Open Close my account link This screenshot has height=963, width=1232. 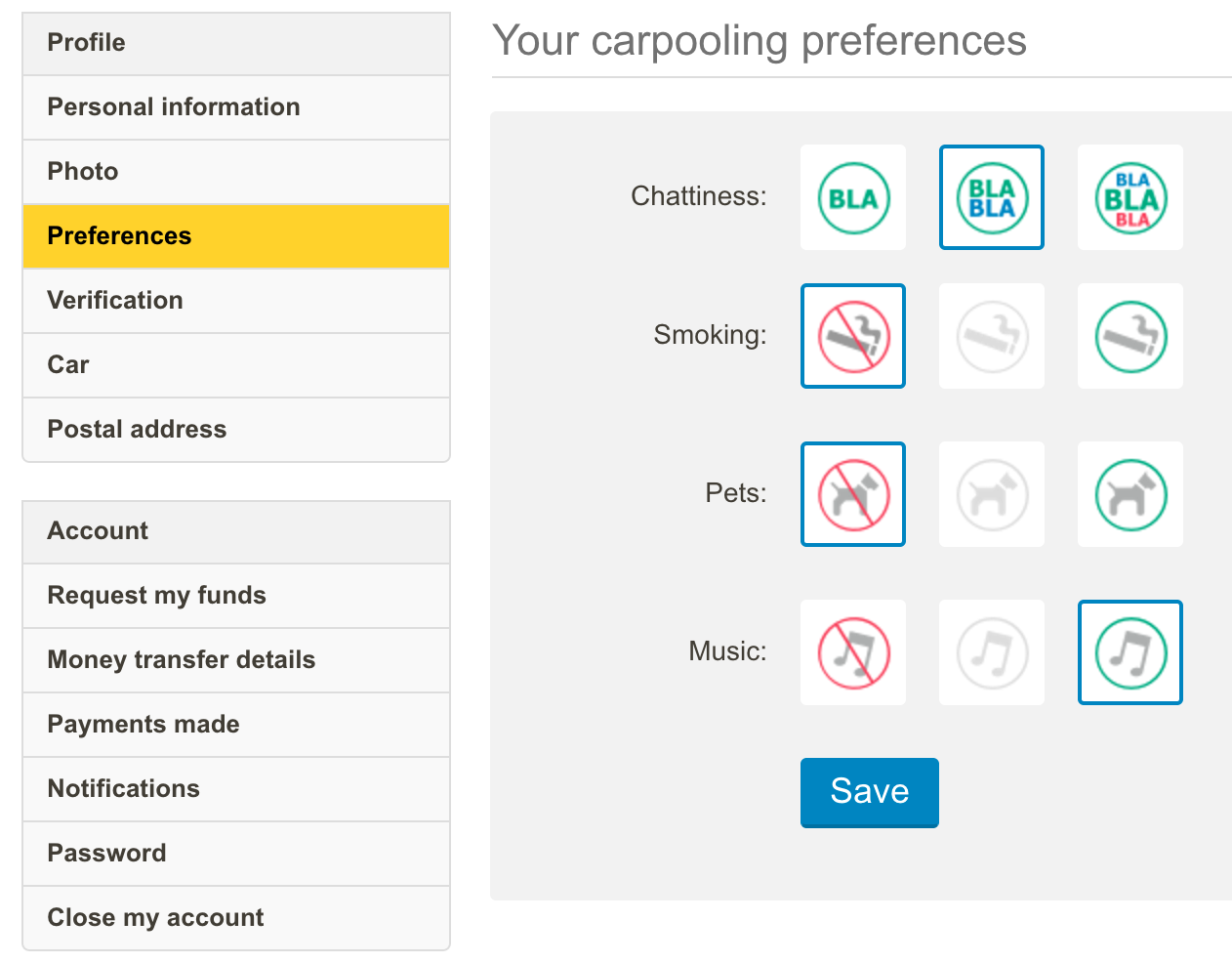pos(155,917)
